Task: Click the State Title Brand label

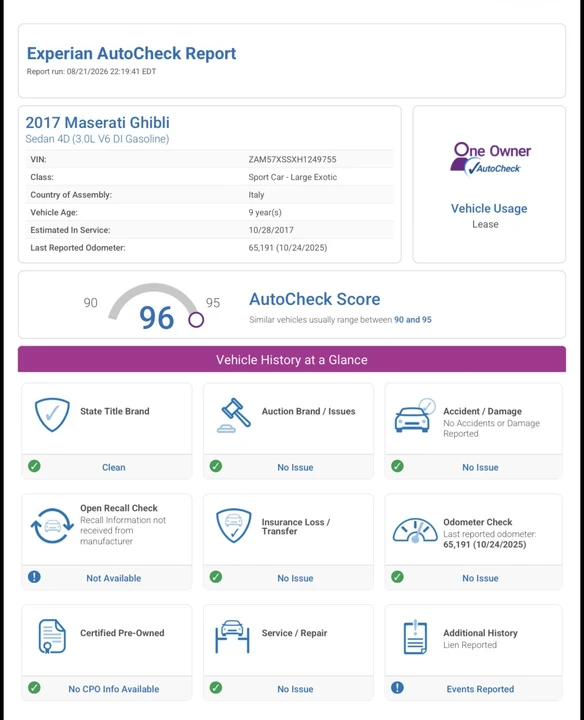Action: 115,411
